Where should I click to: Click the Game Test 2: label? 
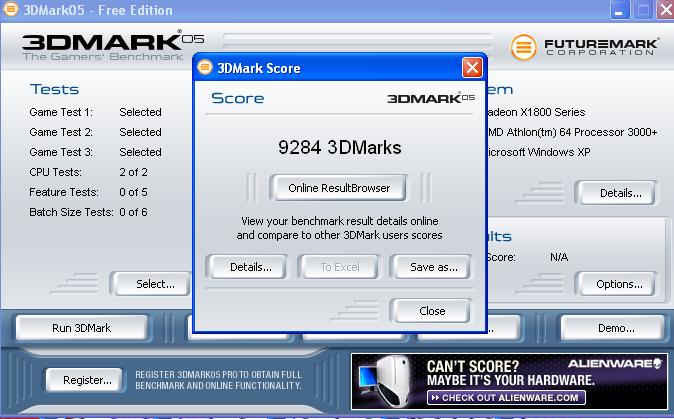coord(61,132)
